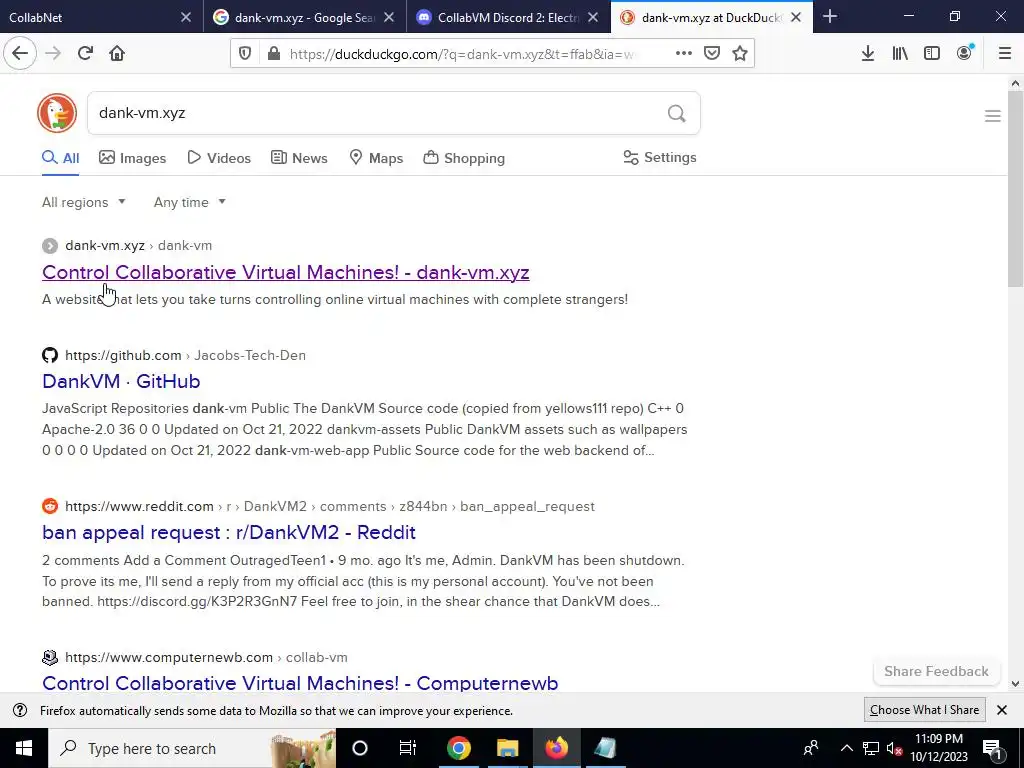Select the News search tab
1024x768 pixels.
click(x=299, y=158)
